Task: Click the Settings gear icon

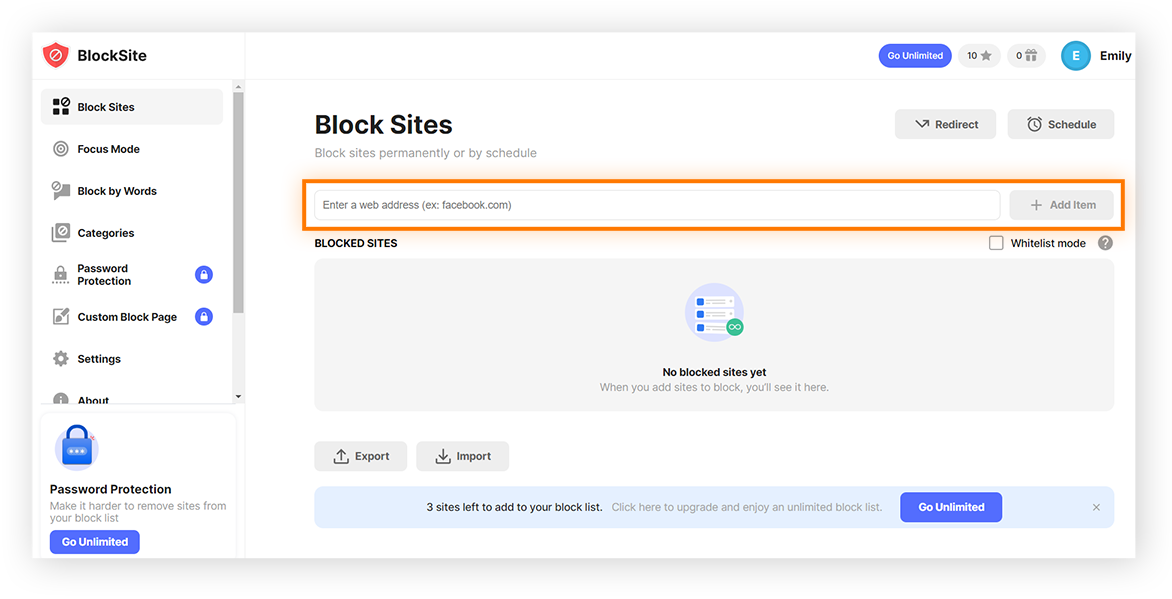Action: click(x=62, y=358)
